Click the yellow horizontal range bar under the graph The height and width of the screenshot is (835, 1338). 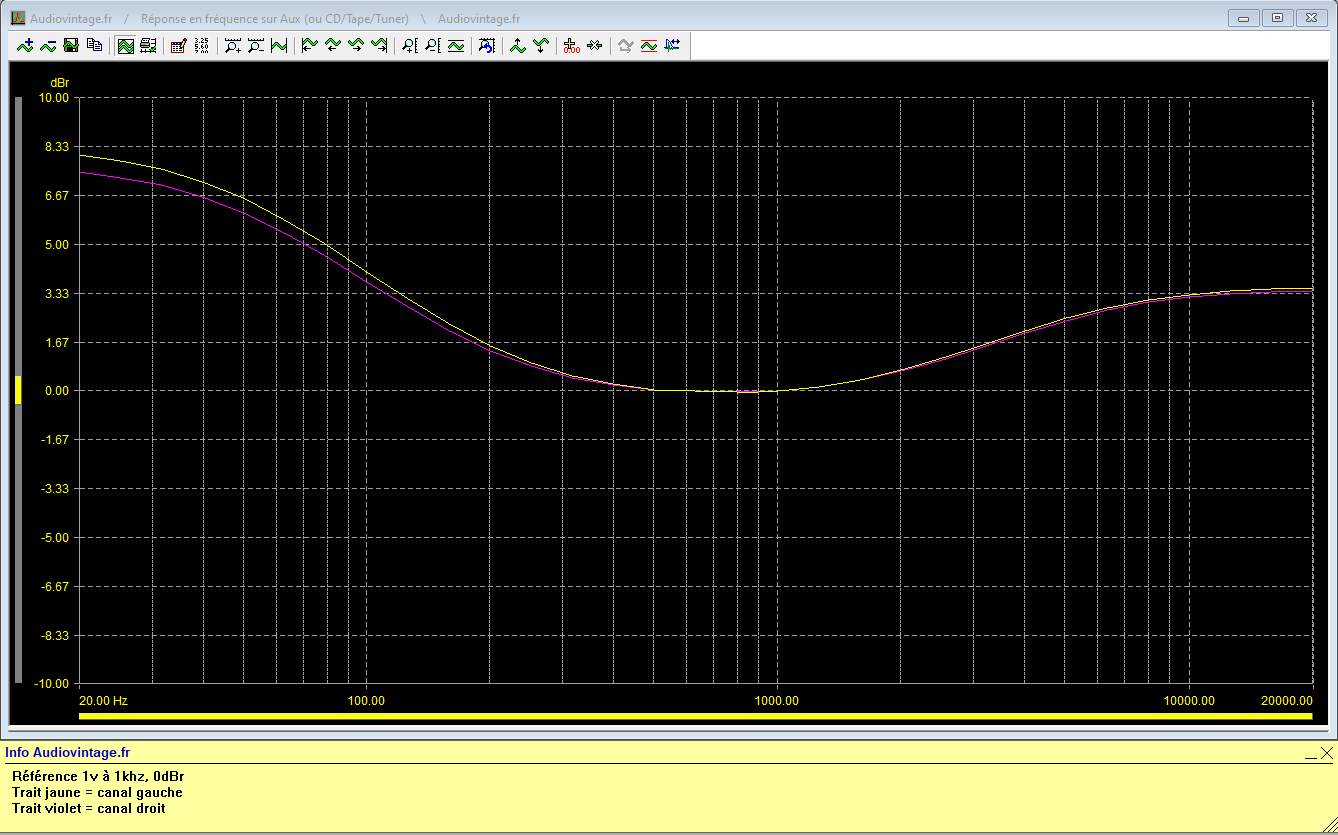click(x=695, y=716)
